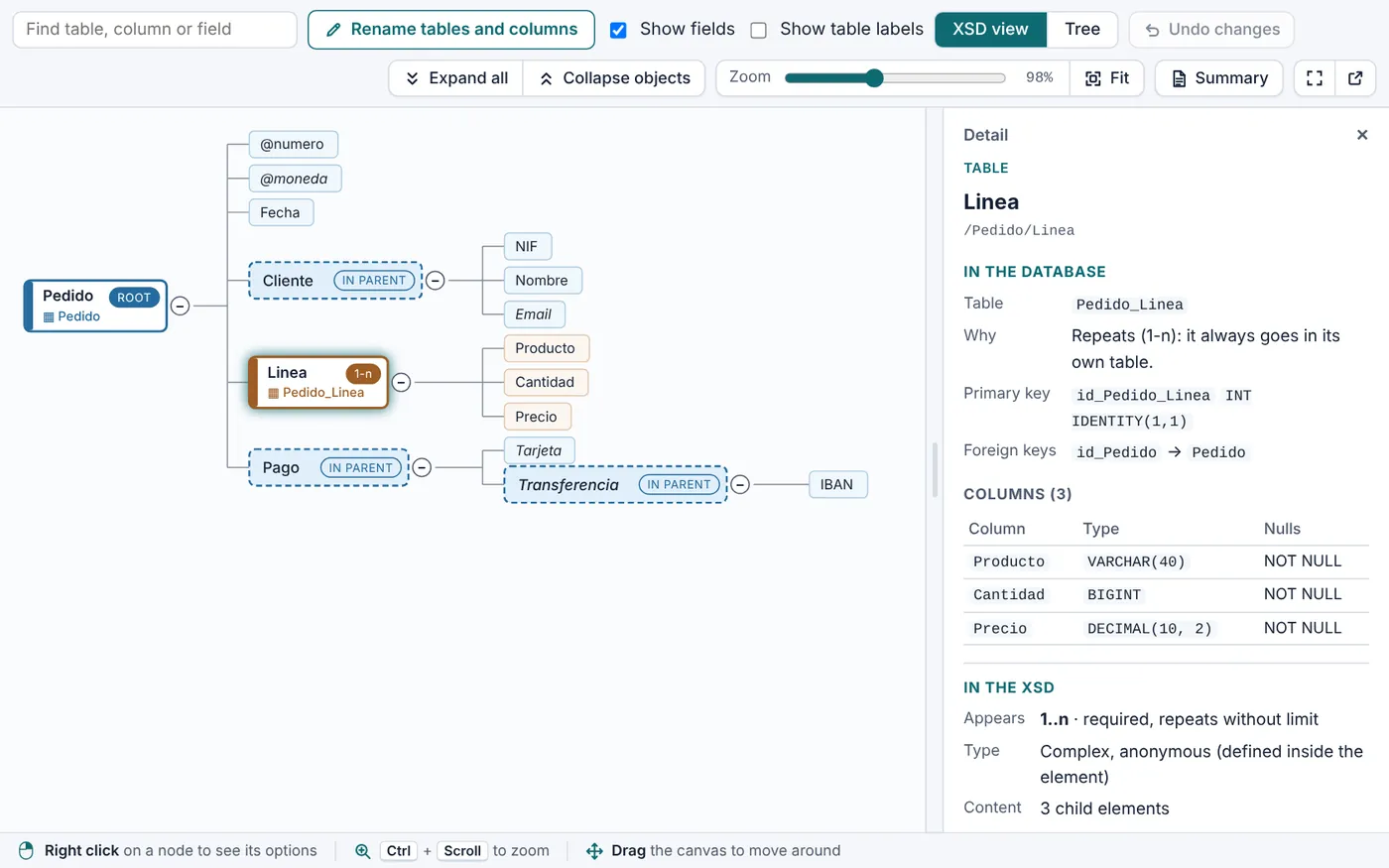Click the Cantidad column name in table
This screenshot has height=868, width=1389.
[x=1009, y=595]
